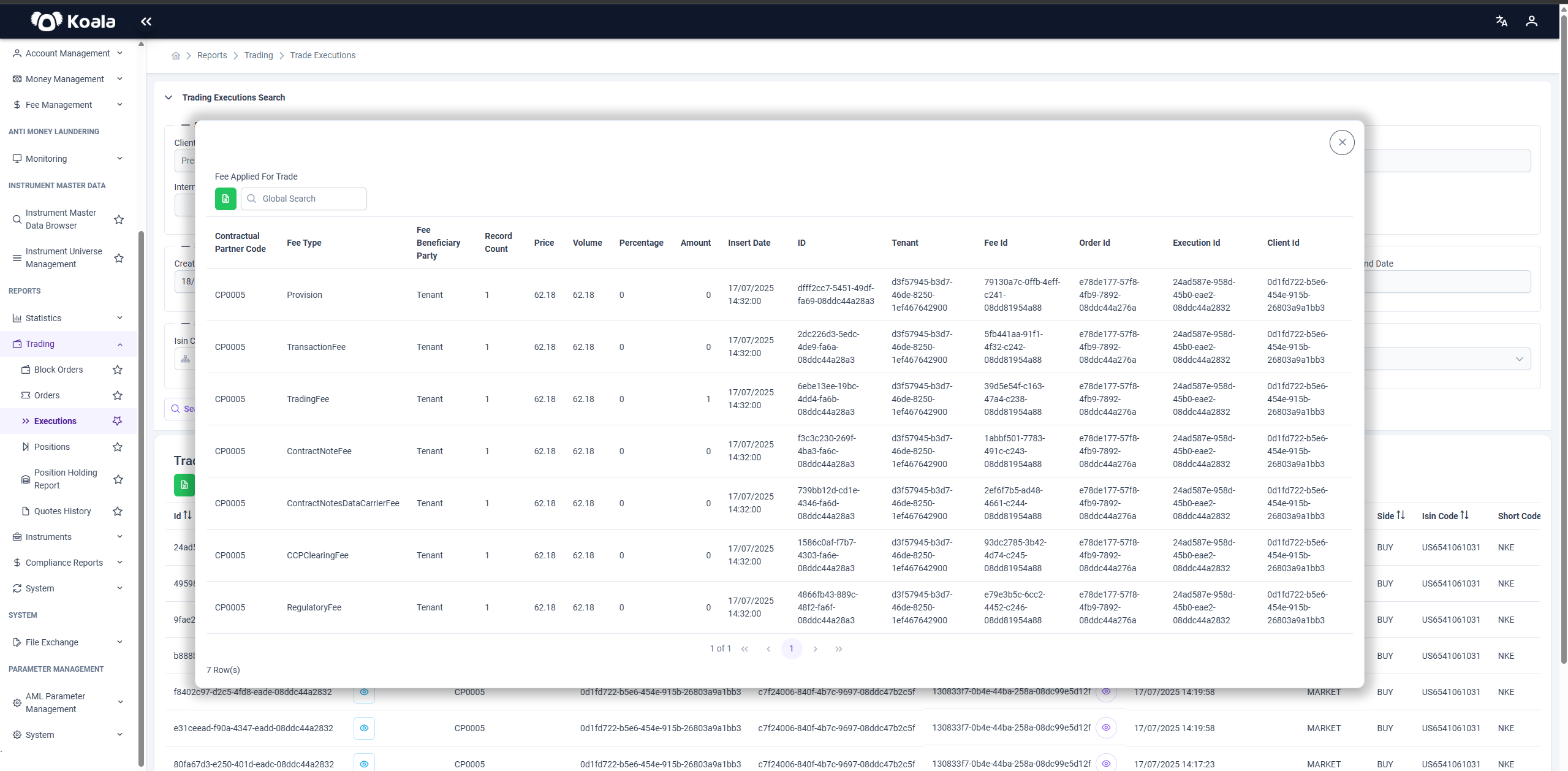Image resolution: width=1568 pixels, height=771 pixels.
Task: Favorite Block Orders with star icon
Action: (118, 370)
